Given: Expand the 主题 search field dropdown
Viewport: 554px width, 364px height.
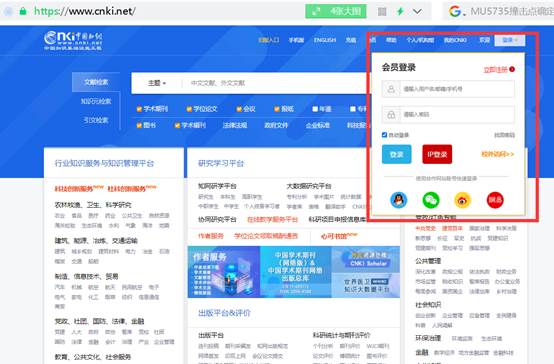Looking at the screenshot, I should tap(157, 83).
